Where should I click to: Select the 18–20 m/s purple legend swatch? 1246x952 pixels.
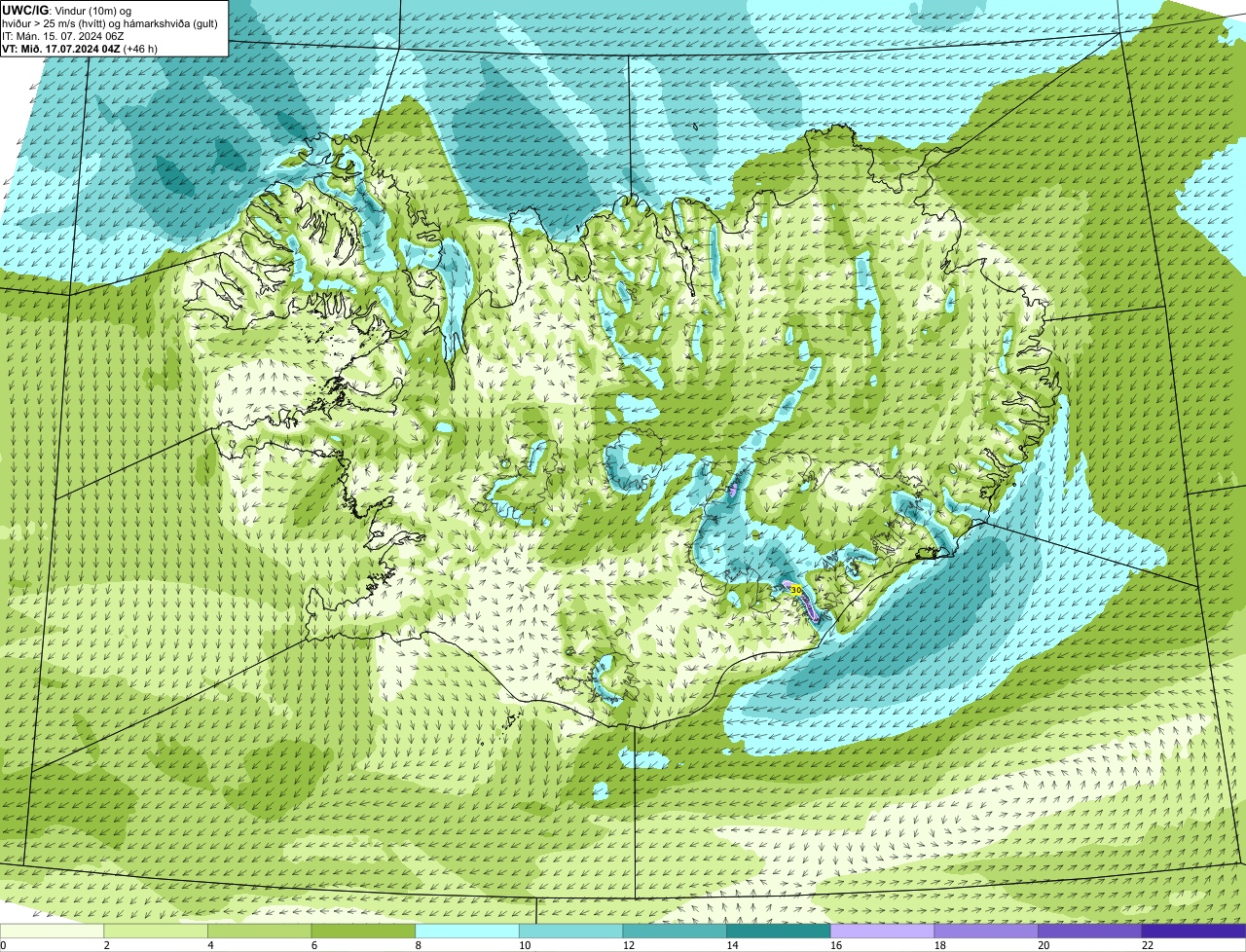[986, 931]
